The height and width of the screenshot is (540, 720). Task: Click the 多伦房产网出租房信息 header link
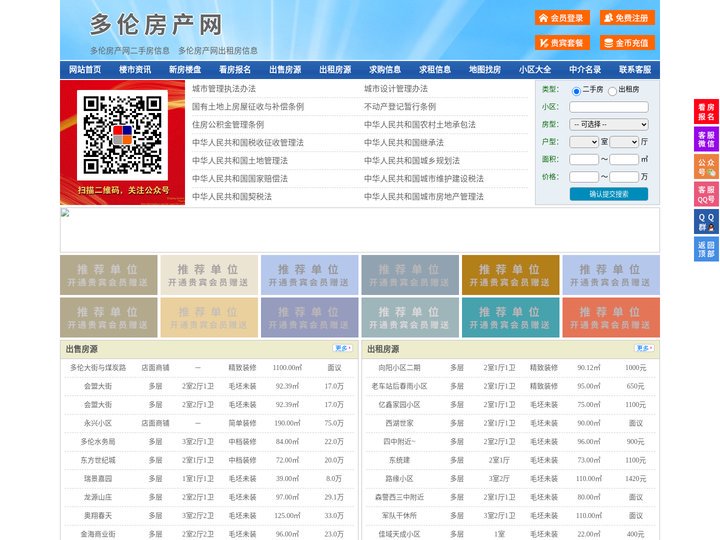(218, 51)
